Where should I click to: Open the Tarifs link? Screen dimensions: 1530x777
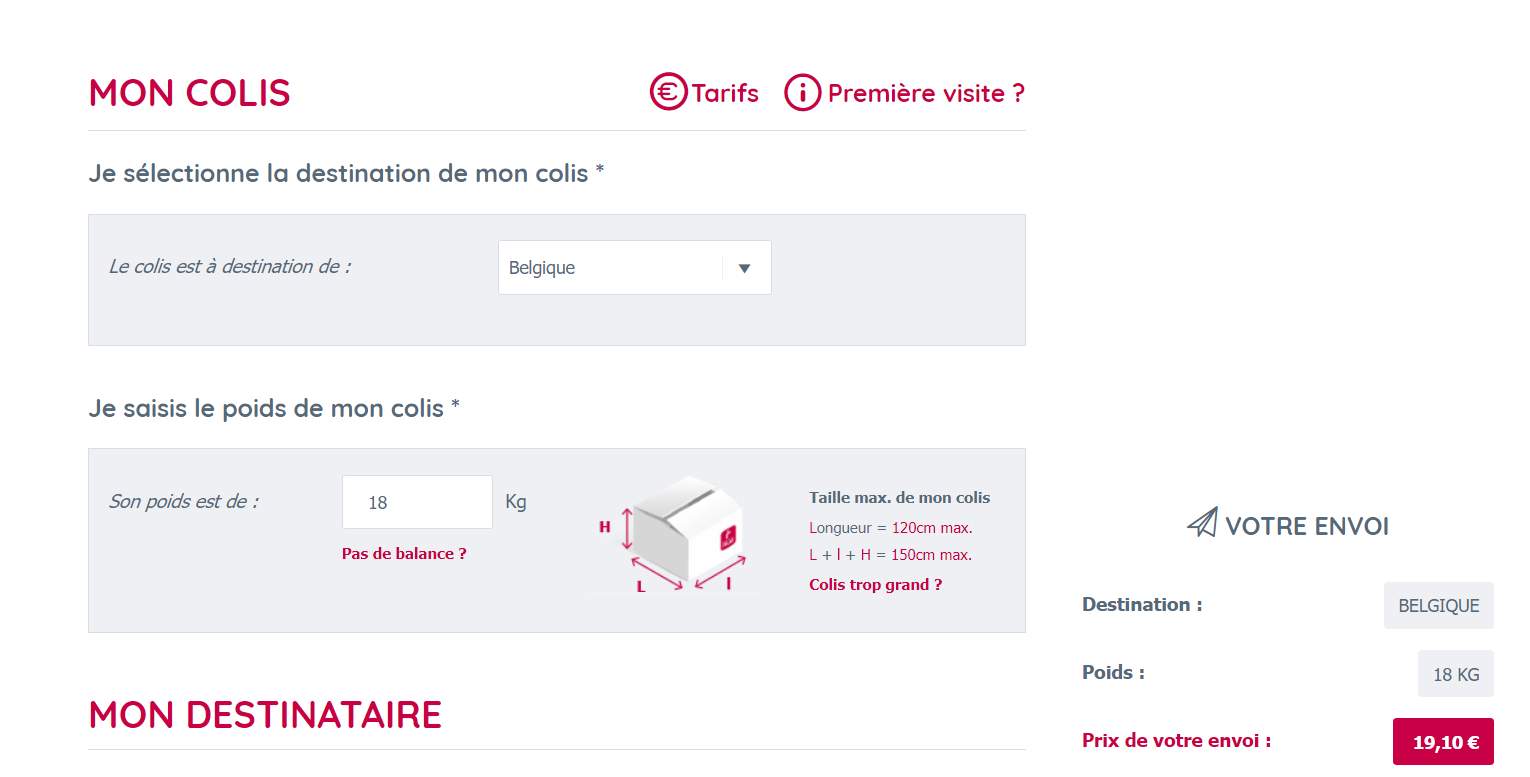click(x=725, y=93)
